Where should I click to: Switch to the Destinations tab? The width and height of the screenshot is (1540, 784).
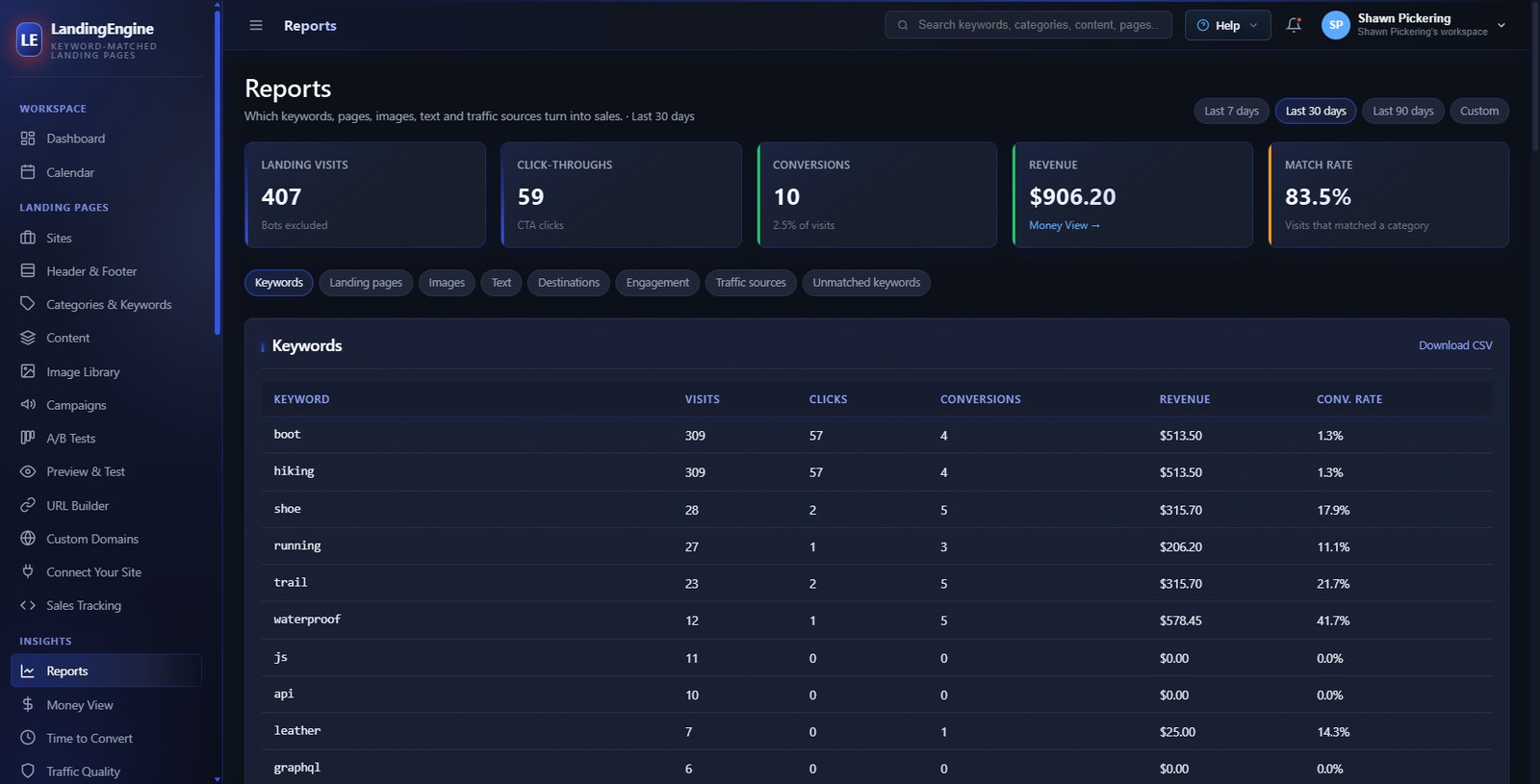click(569, 283)
